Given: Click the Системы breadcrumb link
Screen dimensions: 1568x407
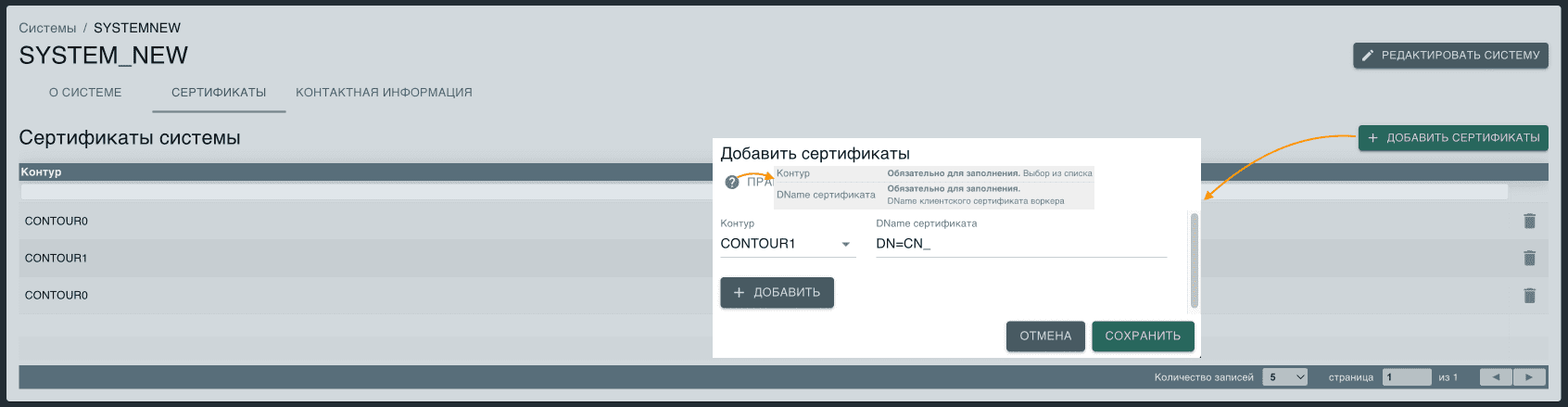Looking at the screenshot, I should click(x=47, y=28).
